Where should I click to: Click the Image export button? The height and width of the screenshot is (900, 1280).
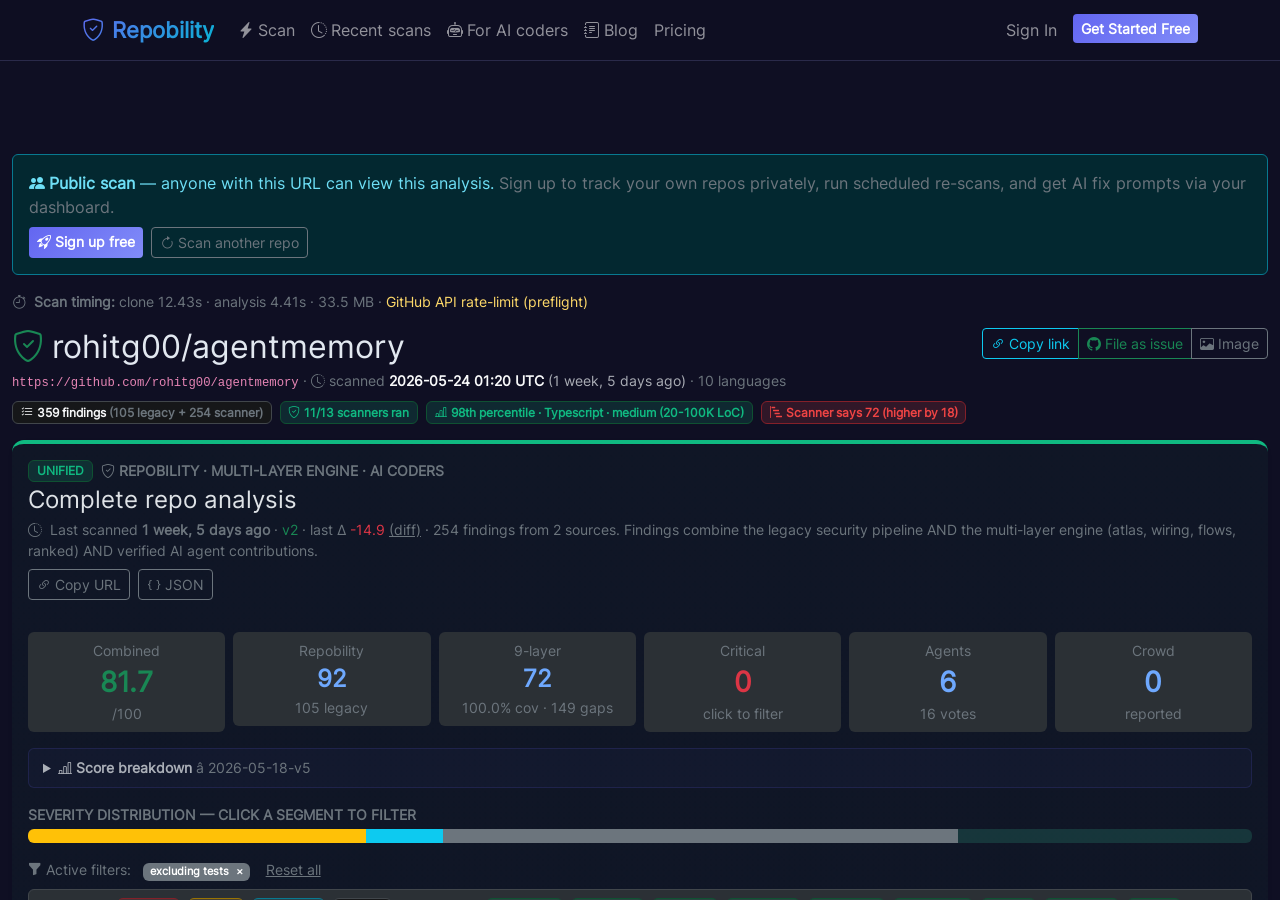tap(1229, 343)
